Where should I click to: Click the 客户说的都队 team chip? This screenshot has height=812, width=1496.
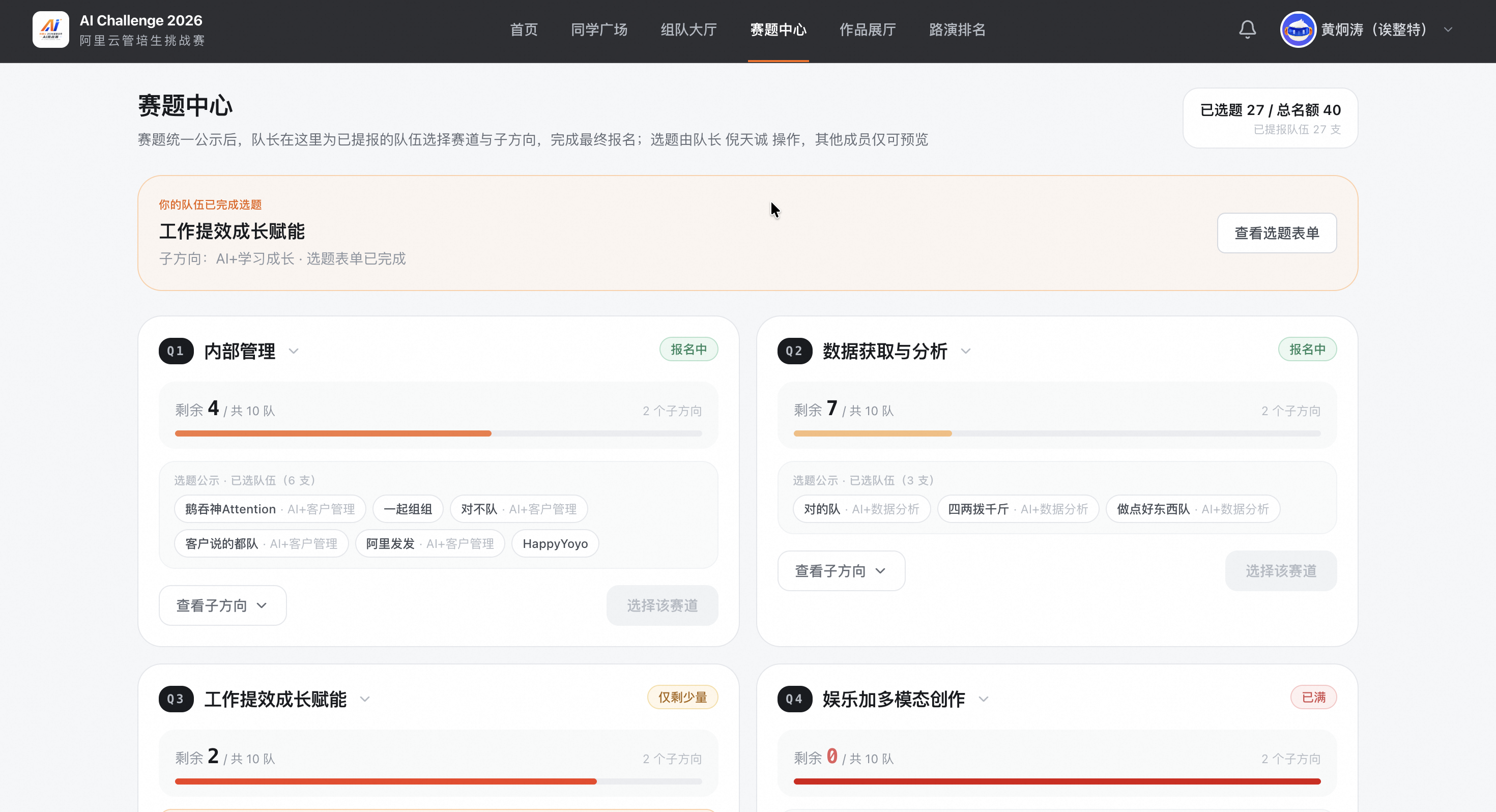coord(261,544)
